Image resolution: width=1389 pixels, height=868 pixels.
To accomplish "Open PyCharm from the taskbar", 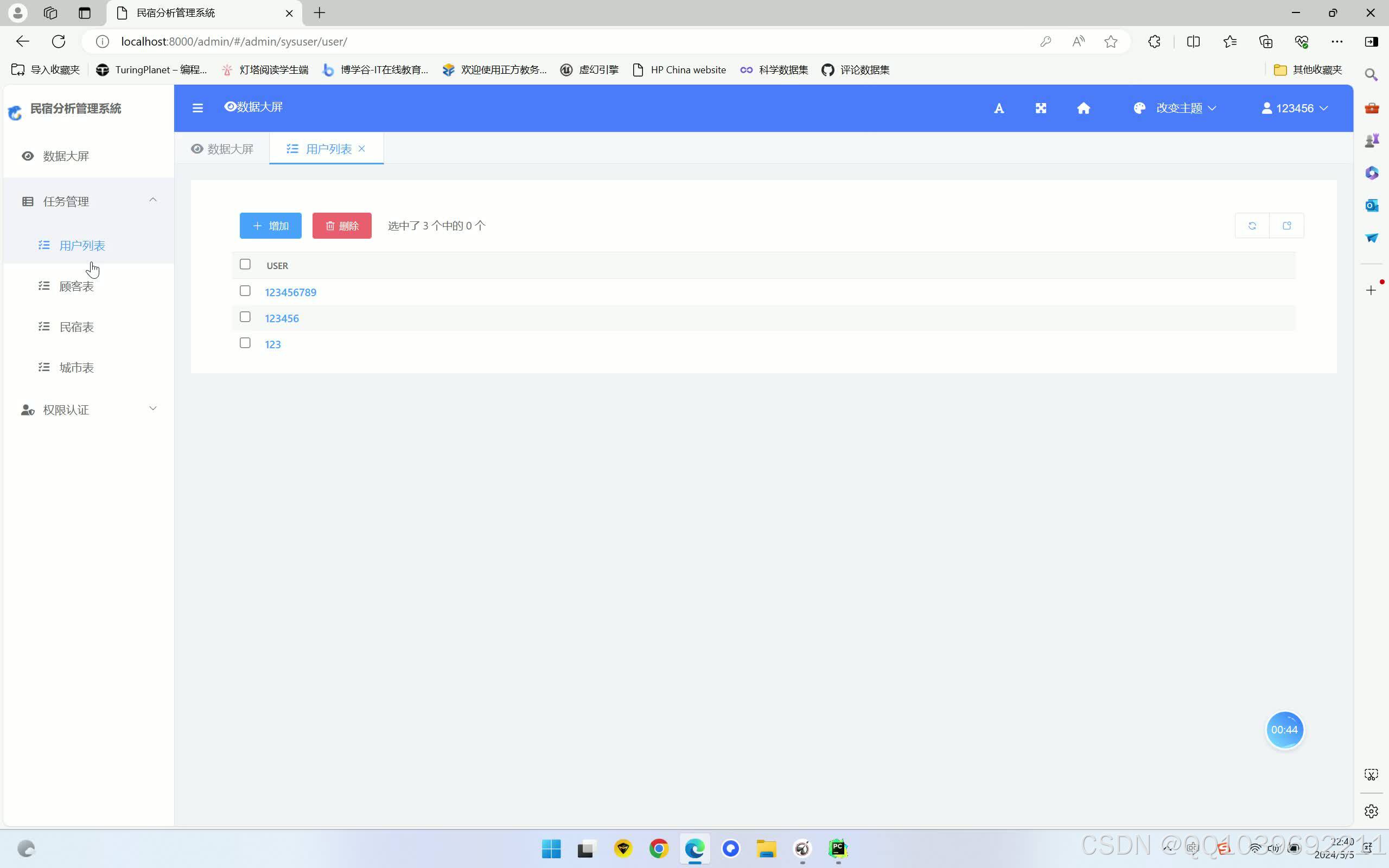I will 838,848.
